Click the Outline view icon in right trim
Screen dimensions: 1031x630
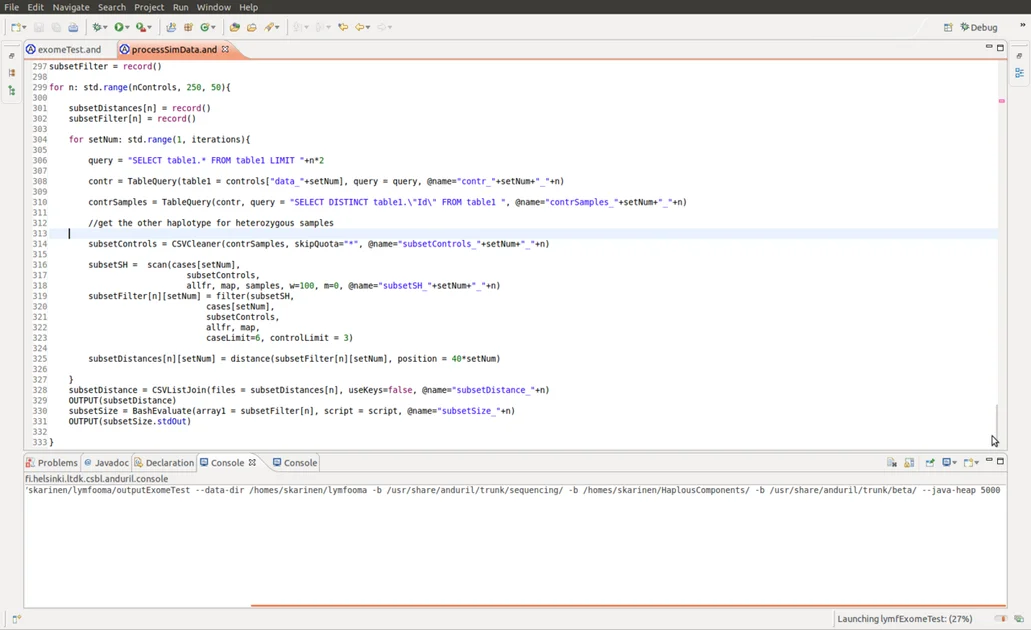click(x=1019, y=73)
